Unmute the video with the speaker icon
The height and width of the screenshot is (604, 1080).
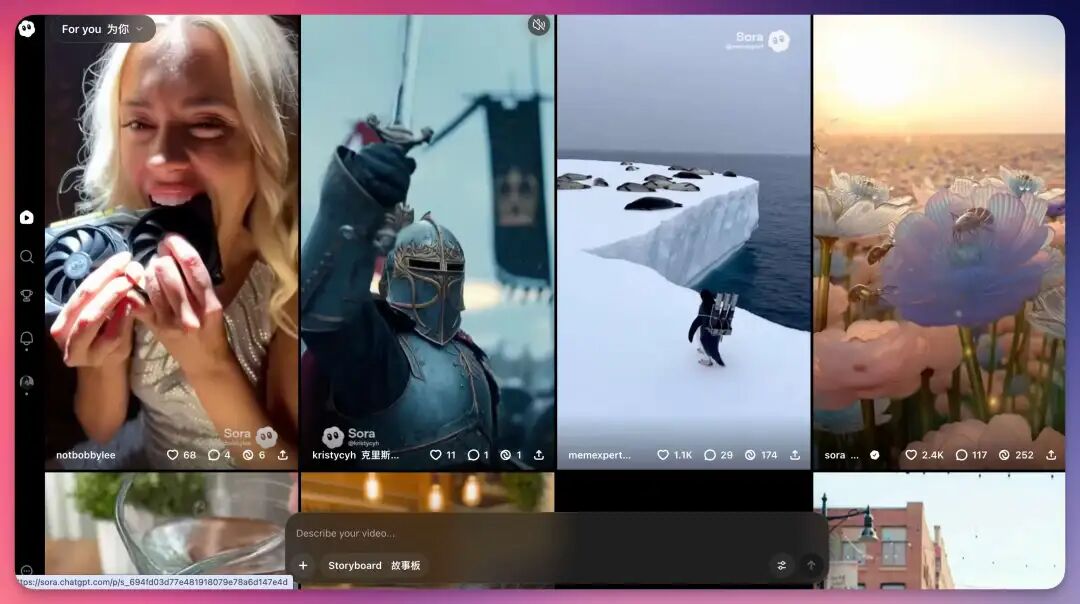click(539, 25)
